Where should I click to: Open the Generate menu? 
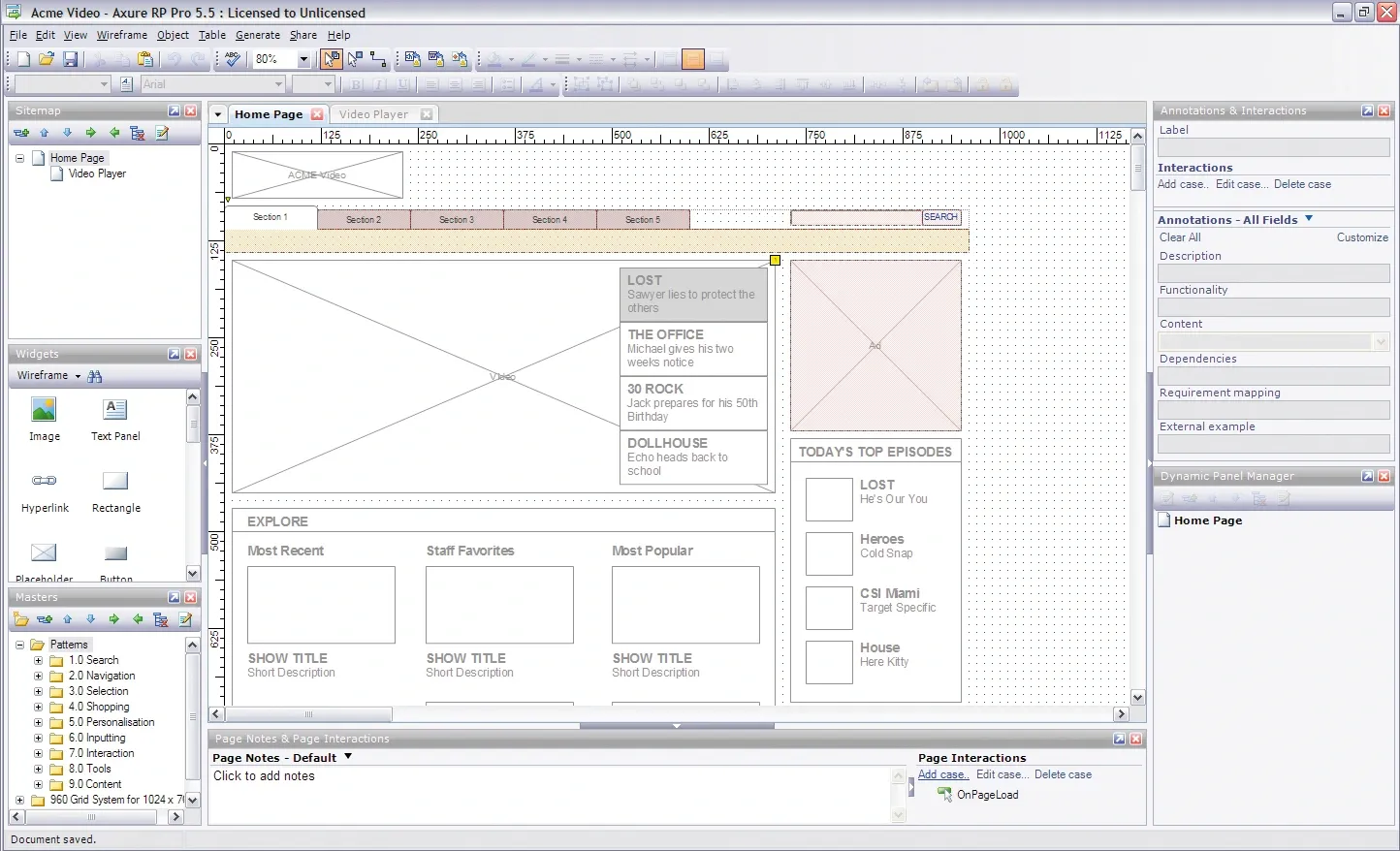coord(258,35)
